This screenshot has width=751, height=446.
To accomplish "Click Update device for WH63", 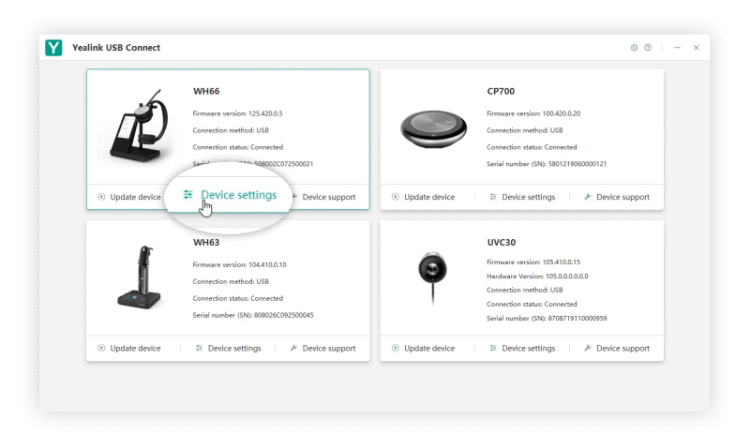I will [129, 348].
